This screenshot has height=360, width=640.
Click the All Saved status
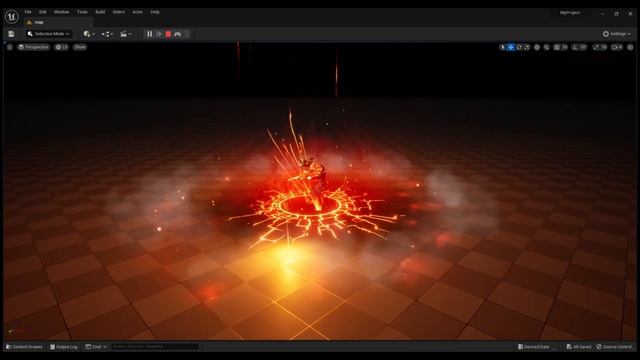tap(578, 347)
